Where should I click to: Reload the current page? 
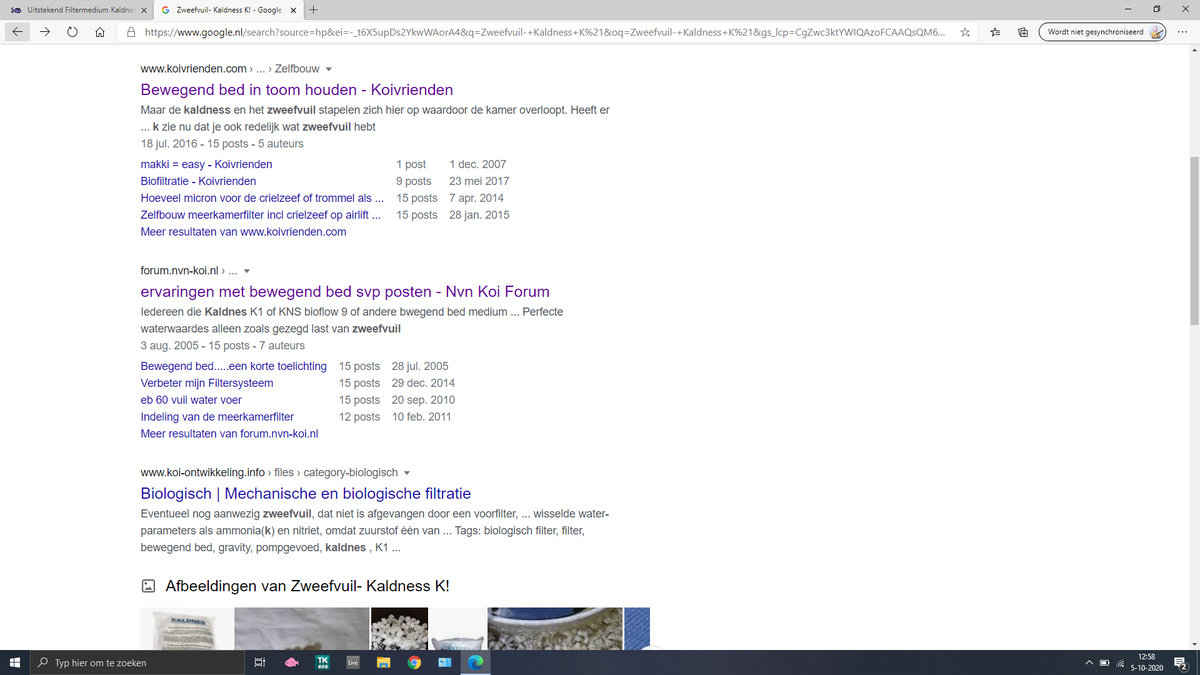click(x=72, y=32)
